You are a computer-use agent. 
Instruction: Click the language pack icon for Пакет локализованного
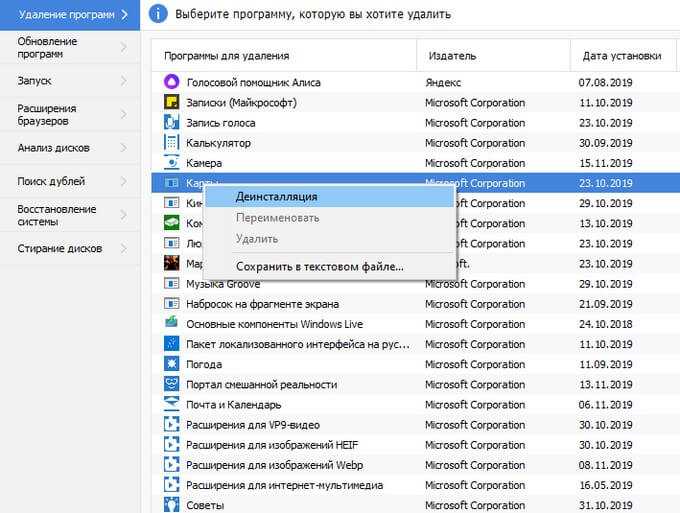click(x=171, y=343)
